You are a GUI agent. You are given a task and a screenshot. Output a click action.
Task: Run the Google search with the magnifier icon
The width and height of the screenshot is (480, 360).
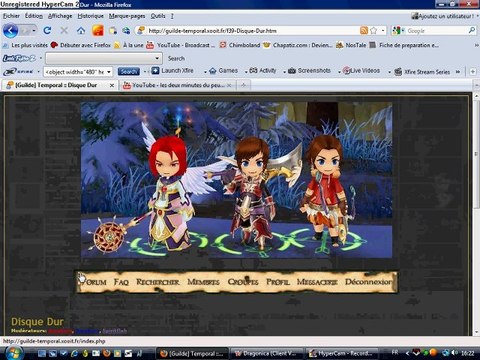click(x=472, y=31)
